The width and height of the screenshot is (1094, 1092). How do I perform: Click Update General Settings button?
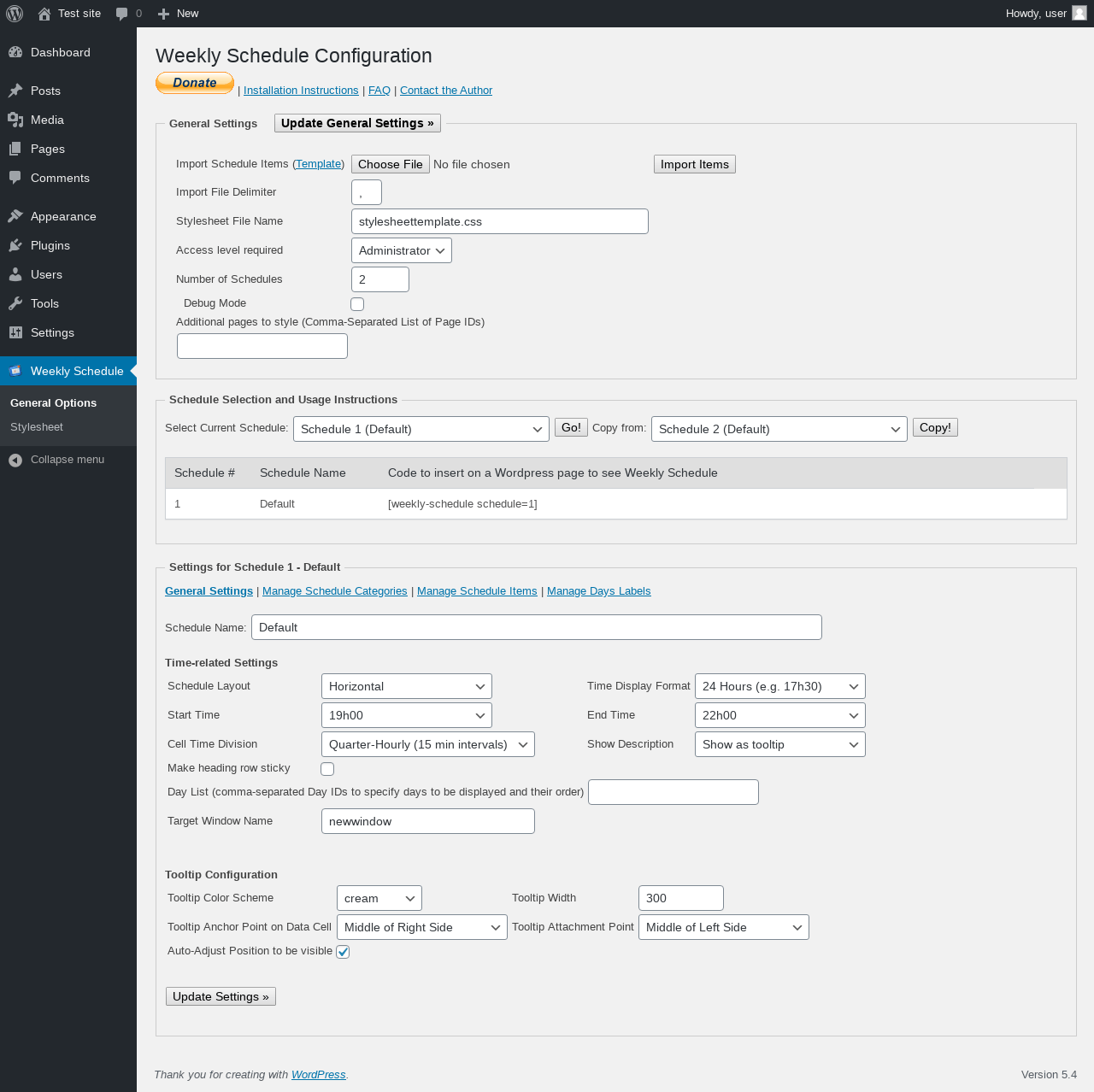357,123
